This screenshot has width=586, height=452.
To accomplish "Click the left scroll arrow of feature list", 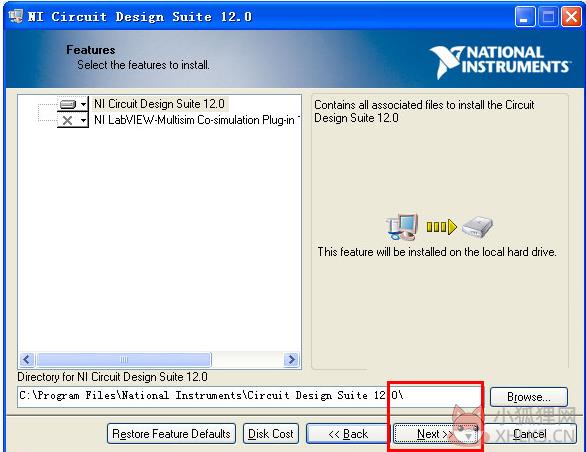I will [27, 360].
